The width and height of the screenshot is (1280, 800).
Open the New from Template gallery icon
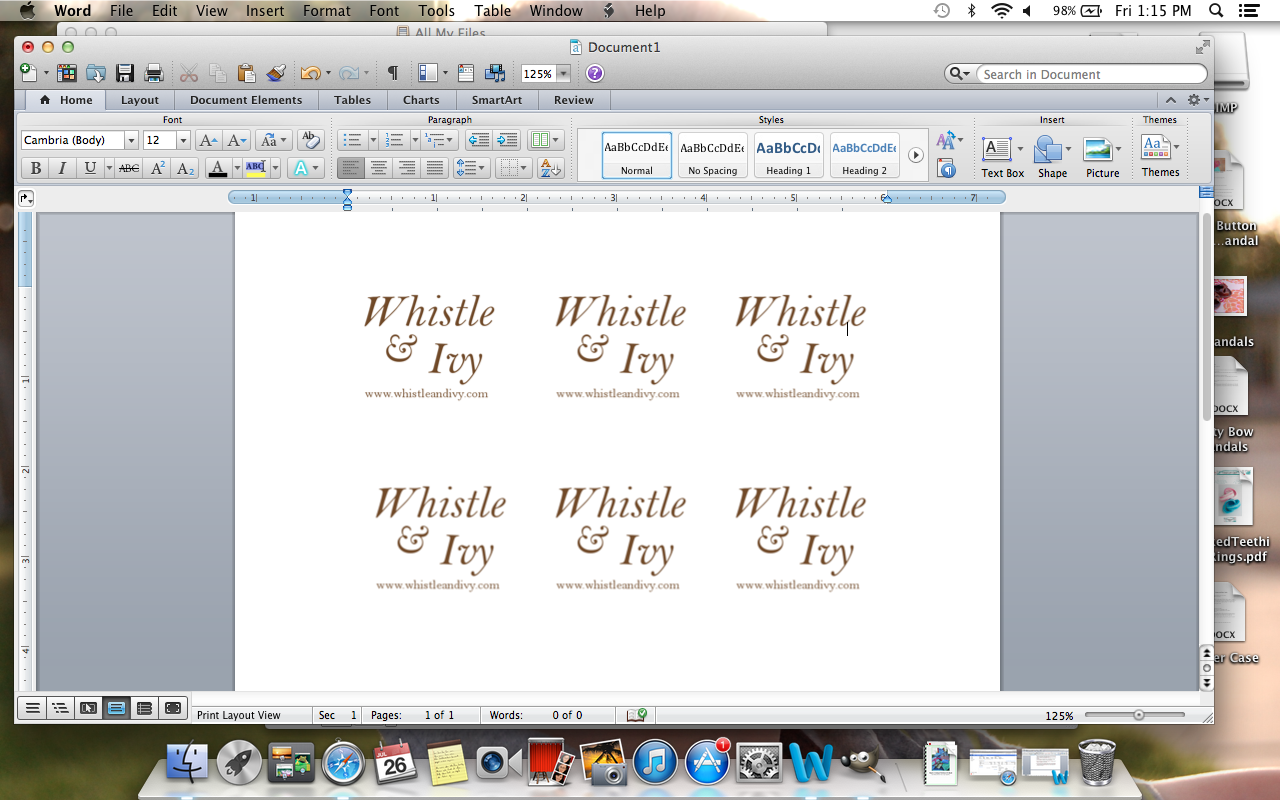pos(67,73)
